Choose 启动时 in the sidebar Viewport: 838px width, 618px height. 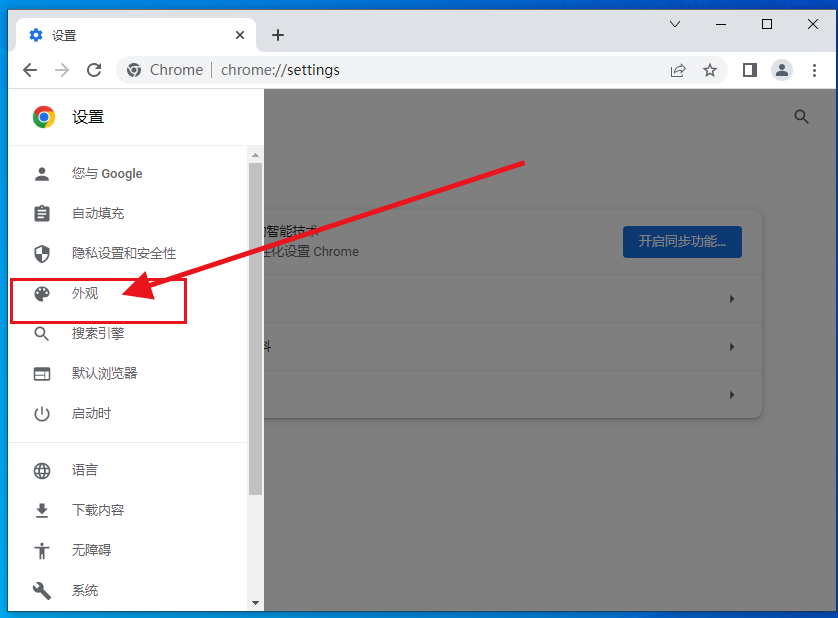pyautogui.click(x=128, y=414)
